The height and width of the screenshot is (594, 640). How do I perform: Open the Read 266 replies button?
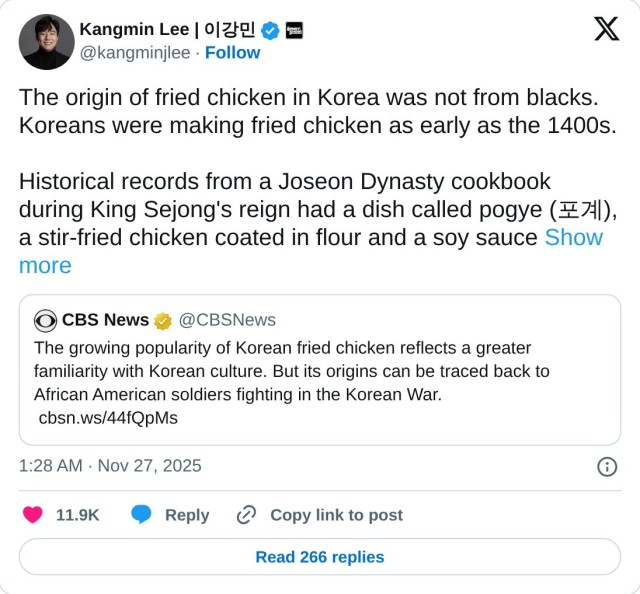320,557
